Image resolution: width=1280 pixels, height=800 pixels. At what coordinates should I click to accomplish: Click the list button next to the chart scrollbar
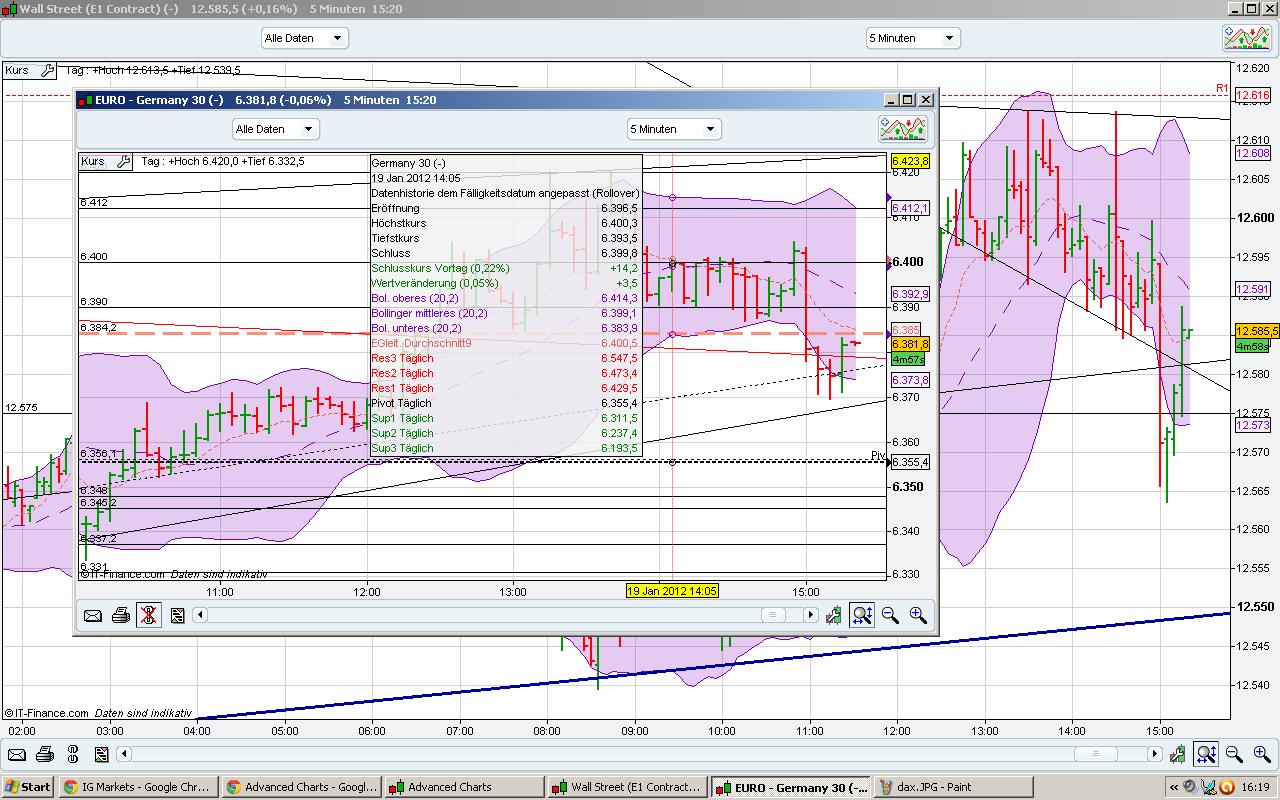(773, 615)
